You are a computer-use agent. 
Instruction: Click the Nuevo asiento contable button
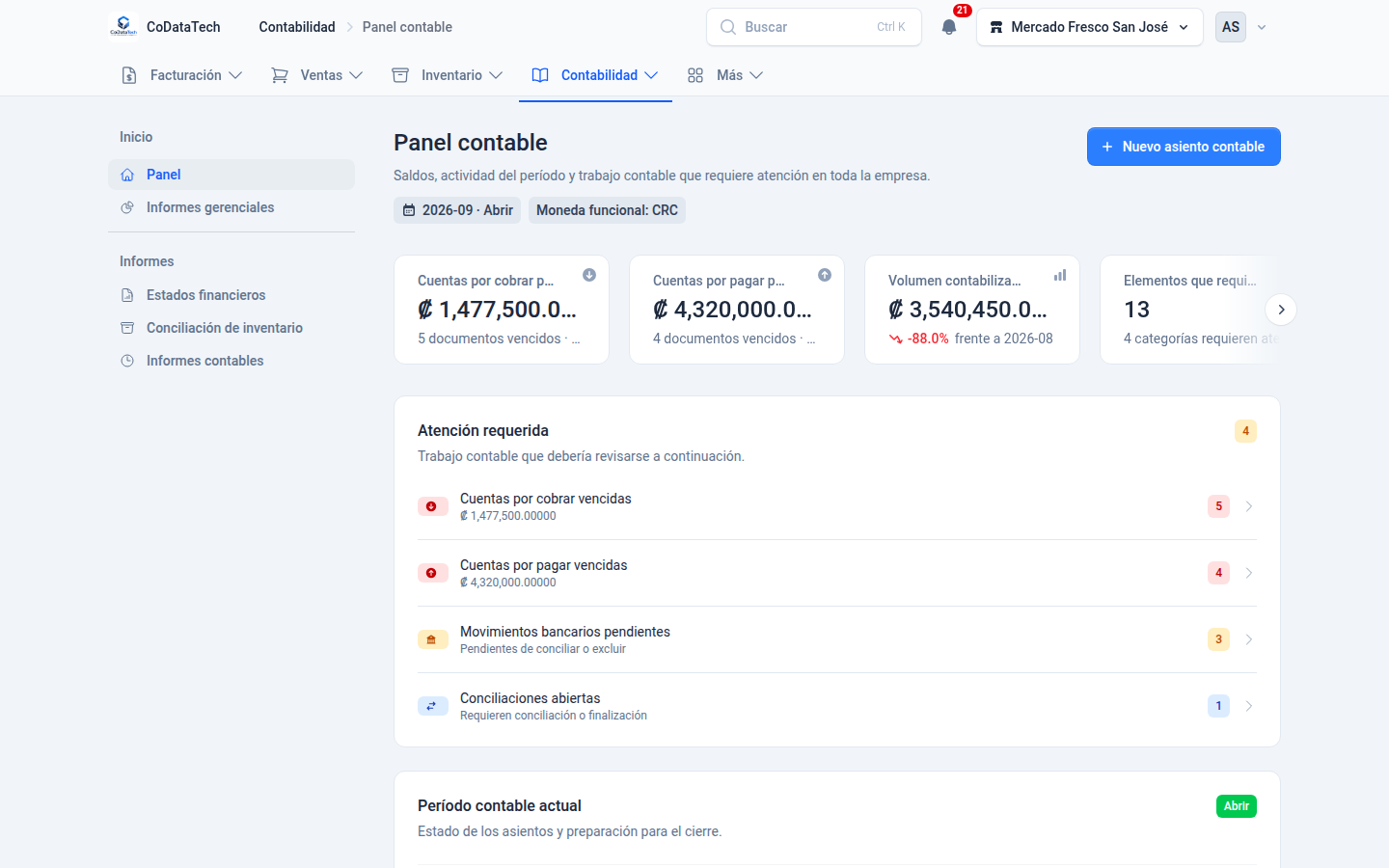(1184, 147)
